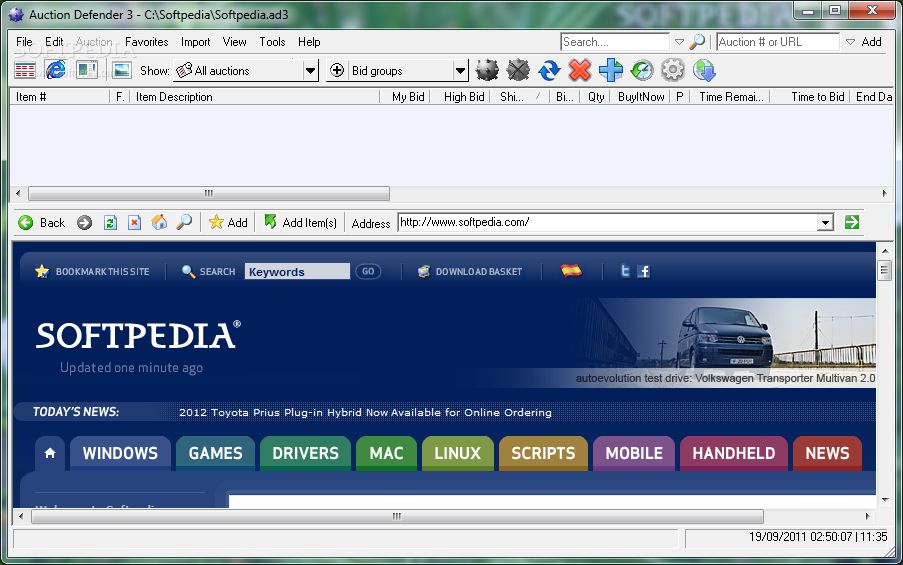The image size is (903, 565).
Task: Click the auction list view icon
Action: 25,70
